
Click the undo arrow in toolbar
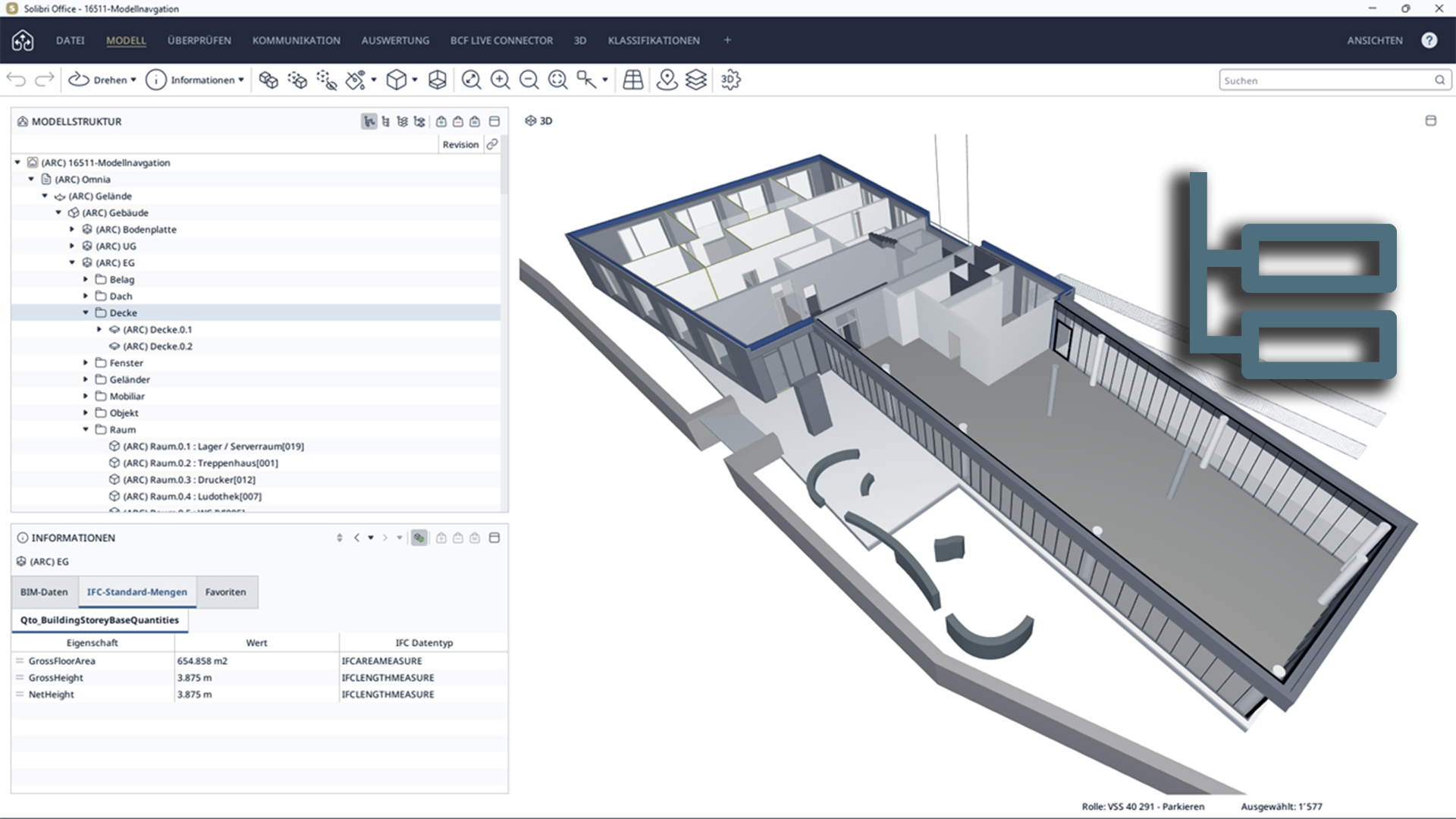point(16,80)
